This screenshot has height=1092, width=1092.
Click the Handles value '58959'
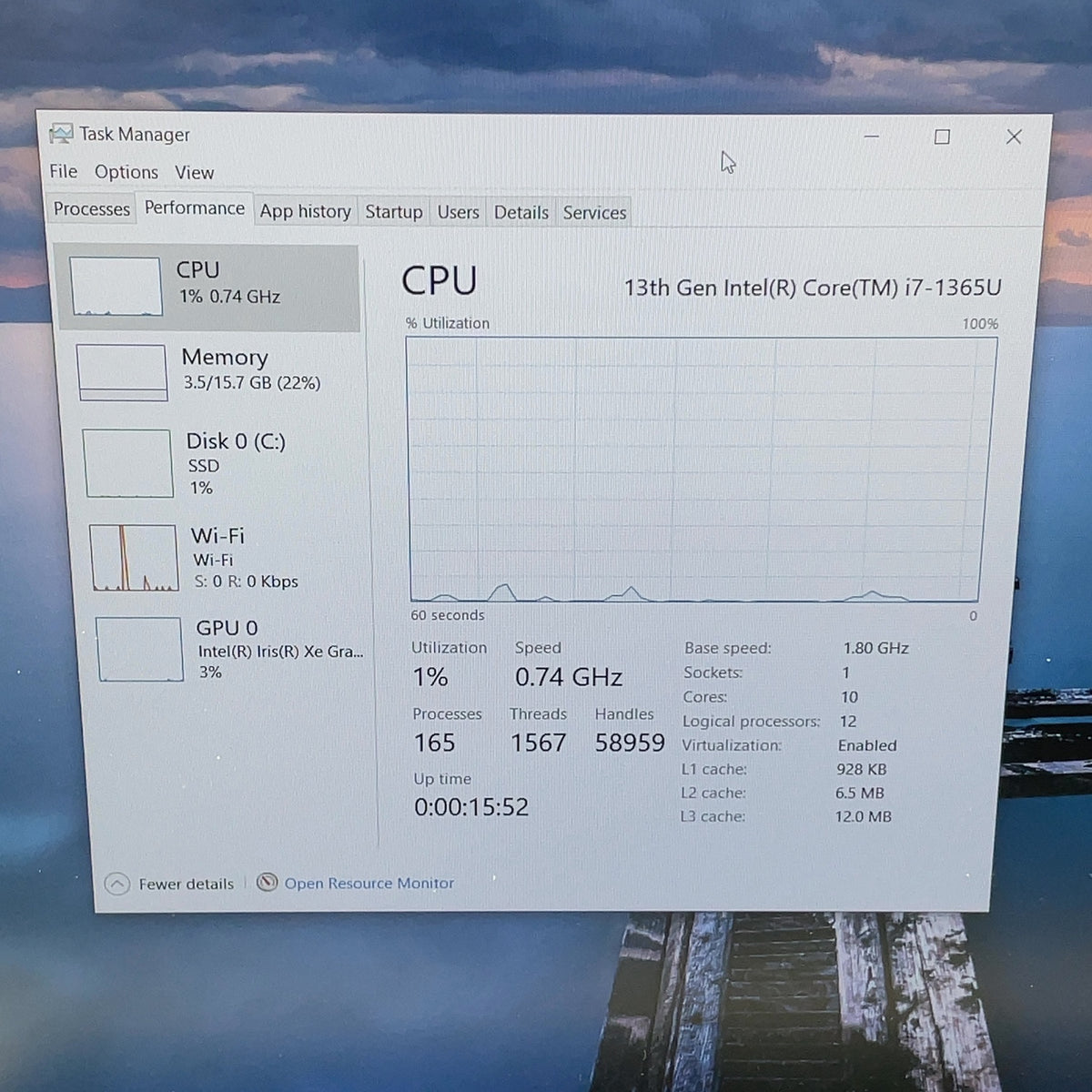point(630,743)
